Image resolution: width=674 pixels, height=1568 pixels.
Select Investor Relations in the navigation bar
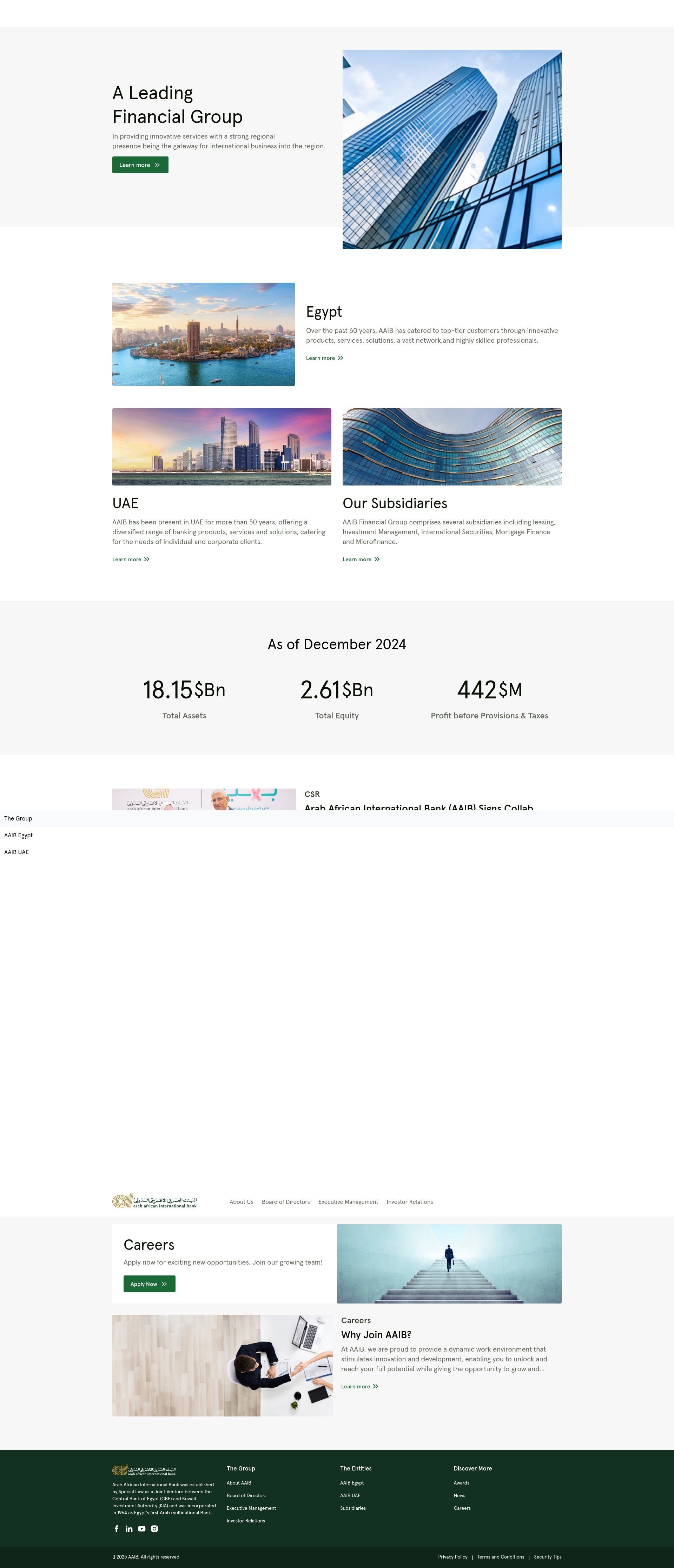click(410, 1202)
